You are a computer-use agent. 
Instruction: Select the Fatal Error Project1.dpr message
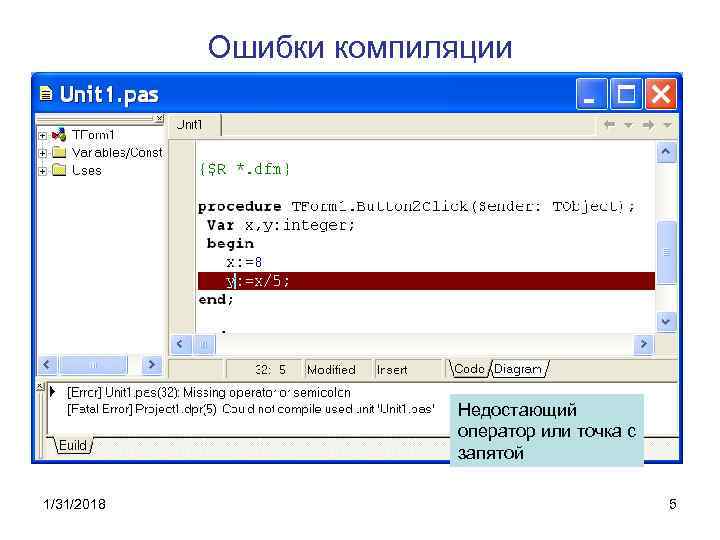(251, 409)
